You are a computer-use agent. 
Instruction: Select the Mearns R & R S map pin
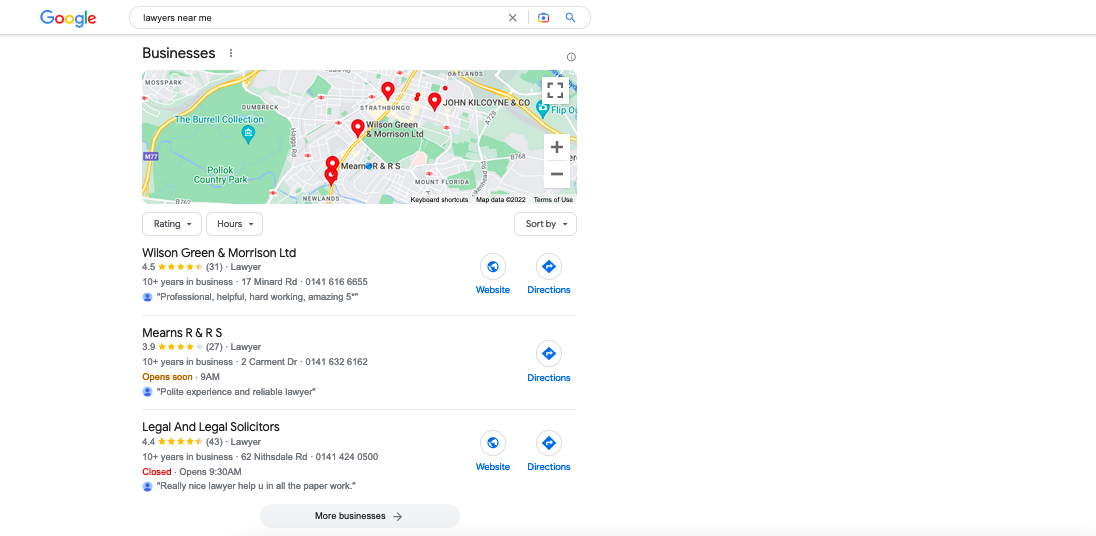click(x=332, y=166)
